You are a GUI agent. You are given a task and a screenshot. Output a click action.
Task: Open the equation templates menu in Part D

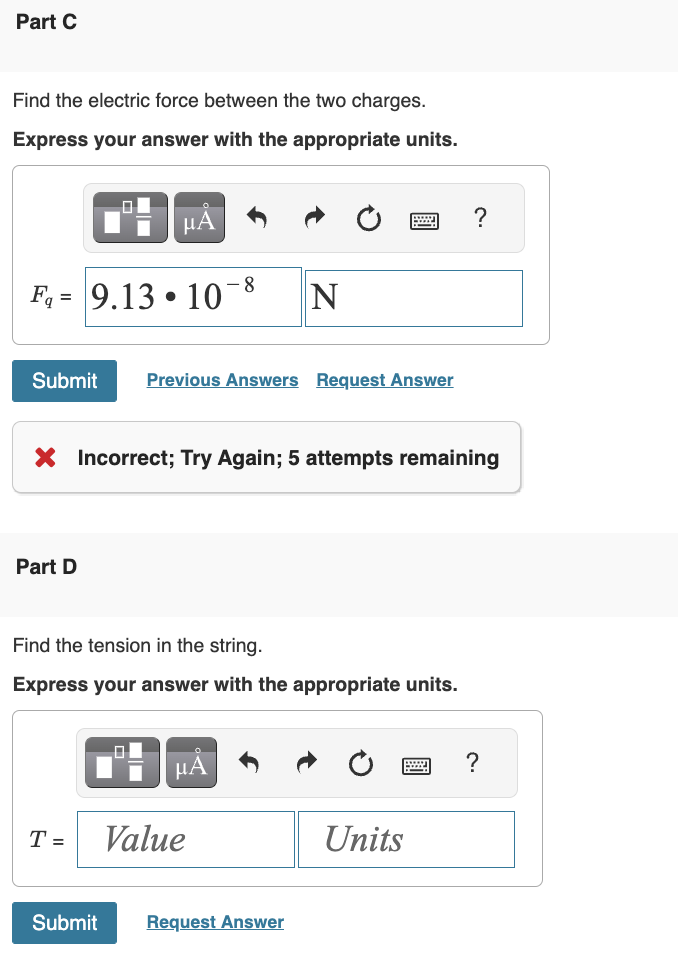click(120, 762)
